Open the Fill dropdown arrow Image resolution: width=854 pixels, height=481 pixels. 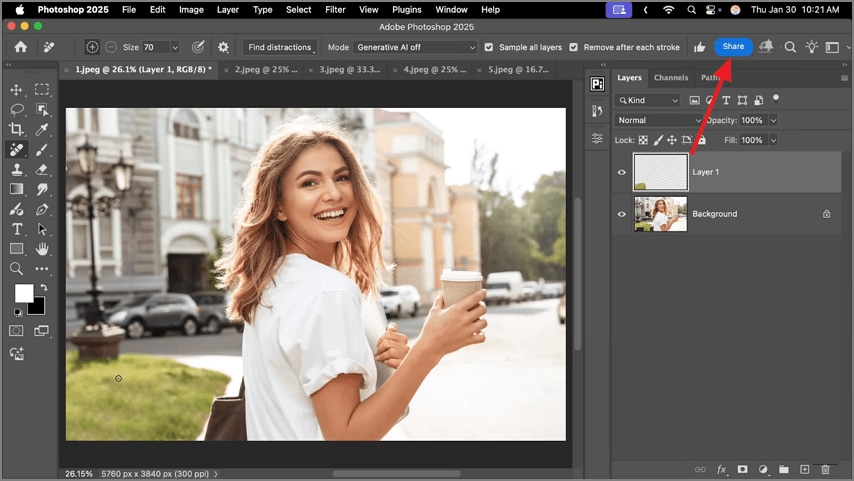pyautogui.click(x=773, y=140)
